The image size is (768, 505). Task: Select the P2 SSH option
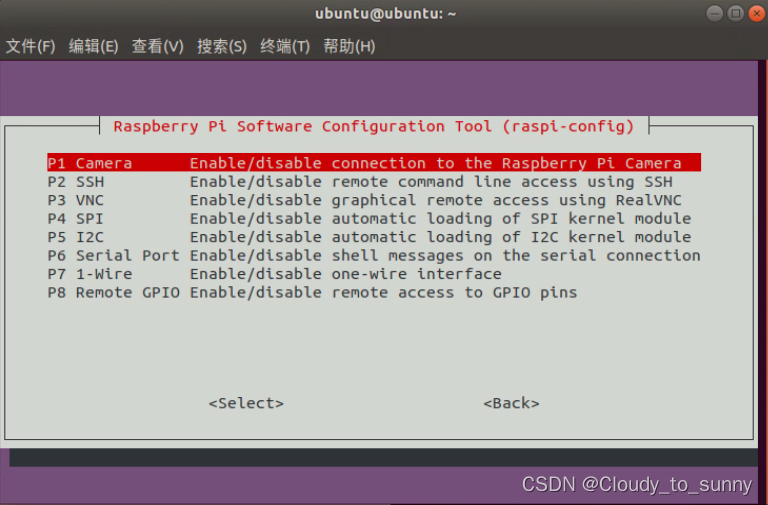pyautogui.click(x=374, y=182)
